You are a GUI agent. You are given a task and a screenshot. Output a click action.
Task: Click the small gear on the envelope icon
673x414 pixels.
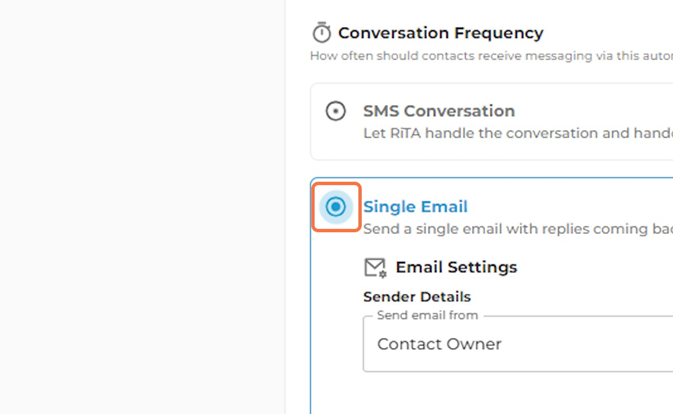(382, 274)
